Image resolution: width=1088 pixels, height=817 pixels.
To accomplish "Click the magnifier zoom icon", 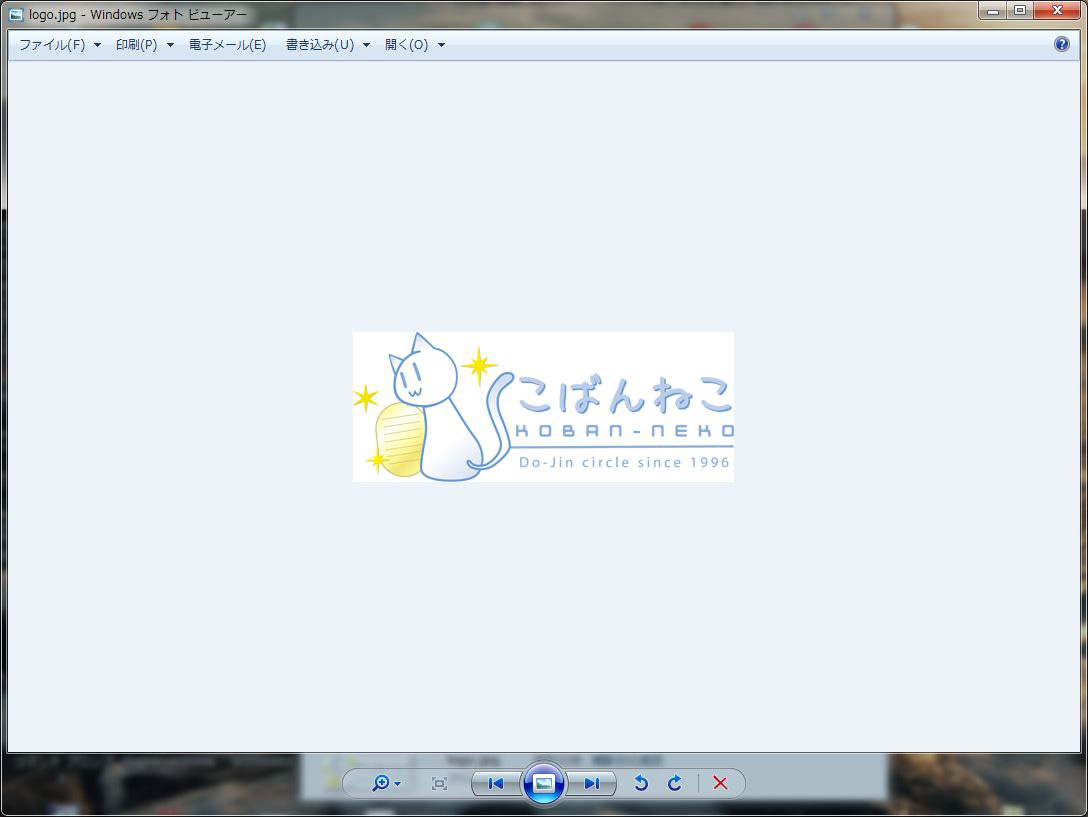I will tap(381, 784).
